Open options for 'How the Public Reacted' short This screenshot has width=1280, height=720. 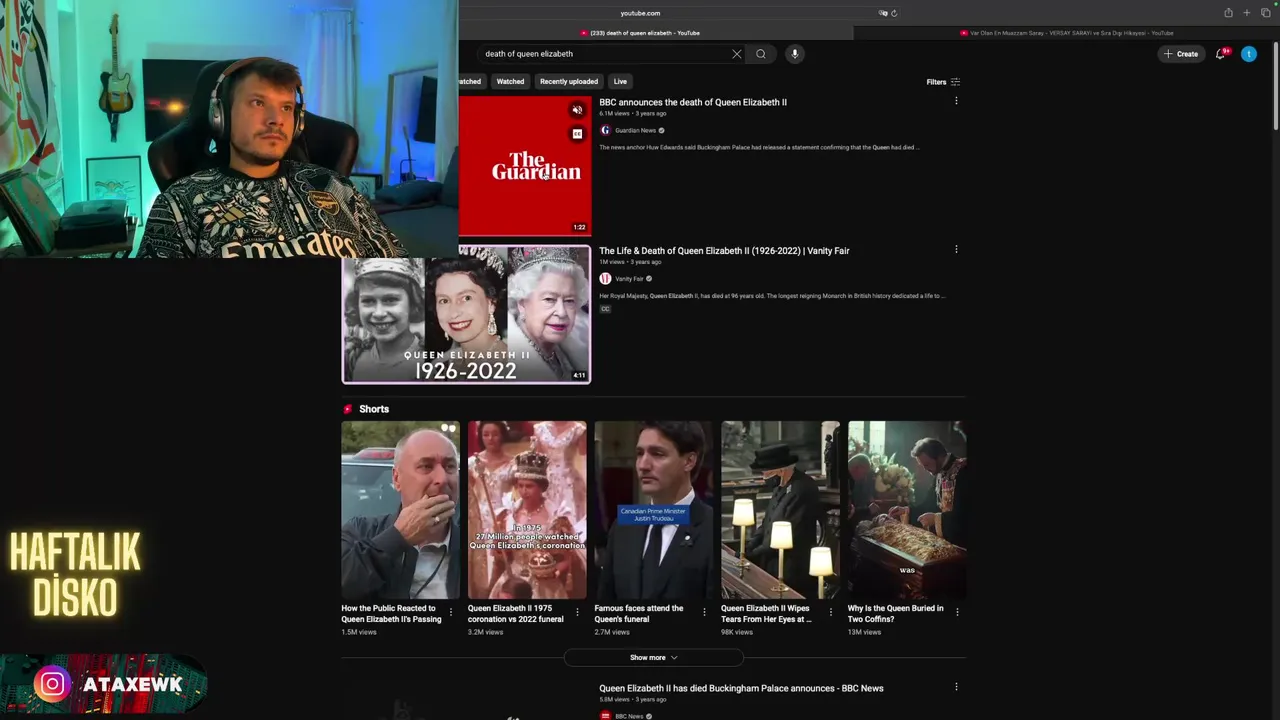450,612
